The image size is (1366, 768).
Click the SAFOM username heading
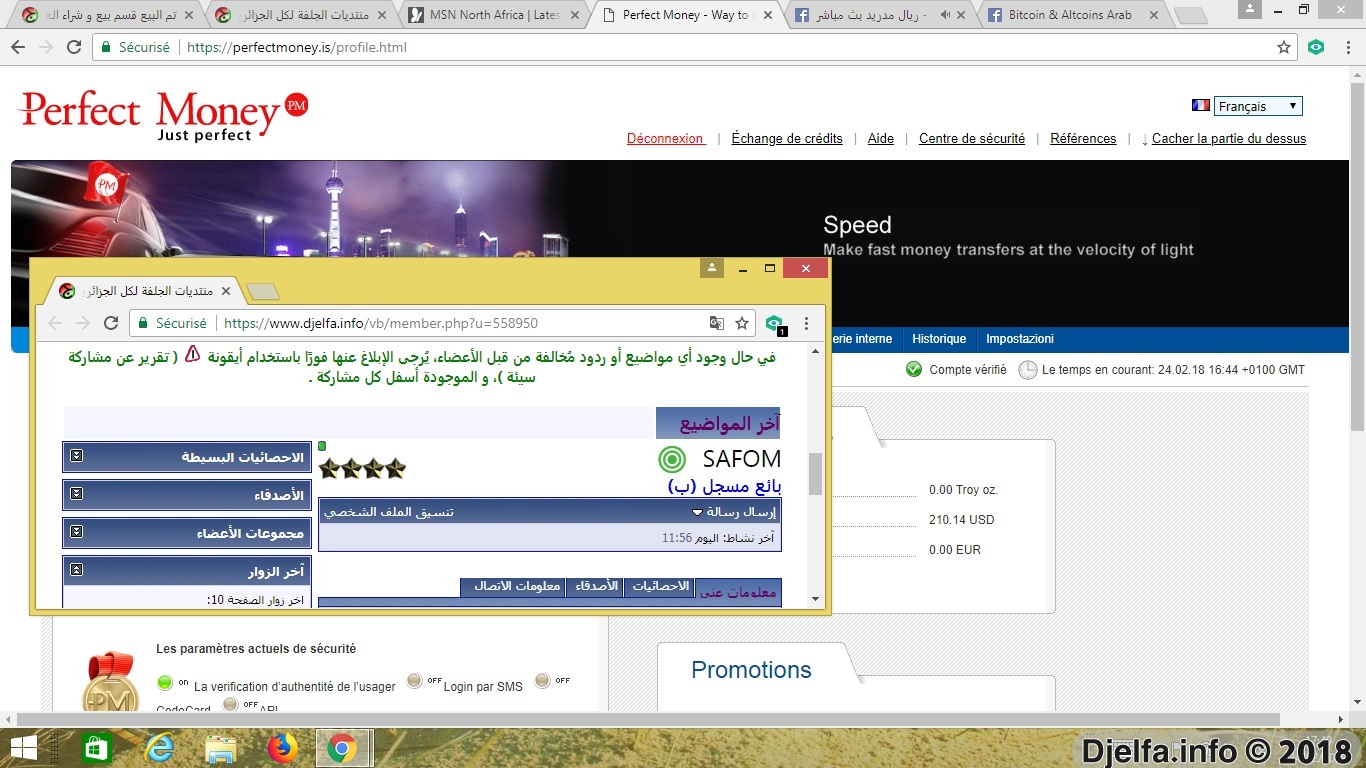pyautogui.click(x=742, y=459)
